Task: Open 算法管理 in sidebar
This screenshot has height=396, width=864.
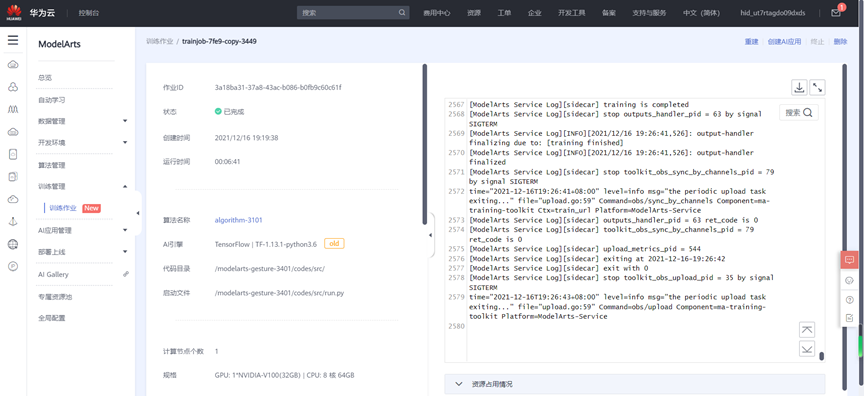Action: point(52,165)
